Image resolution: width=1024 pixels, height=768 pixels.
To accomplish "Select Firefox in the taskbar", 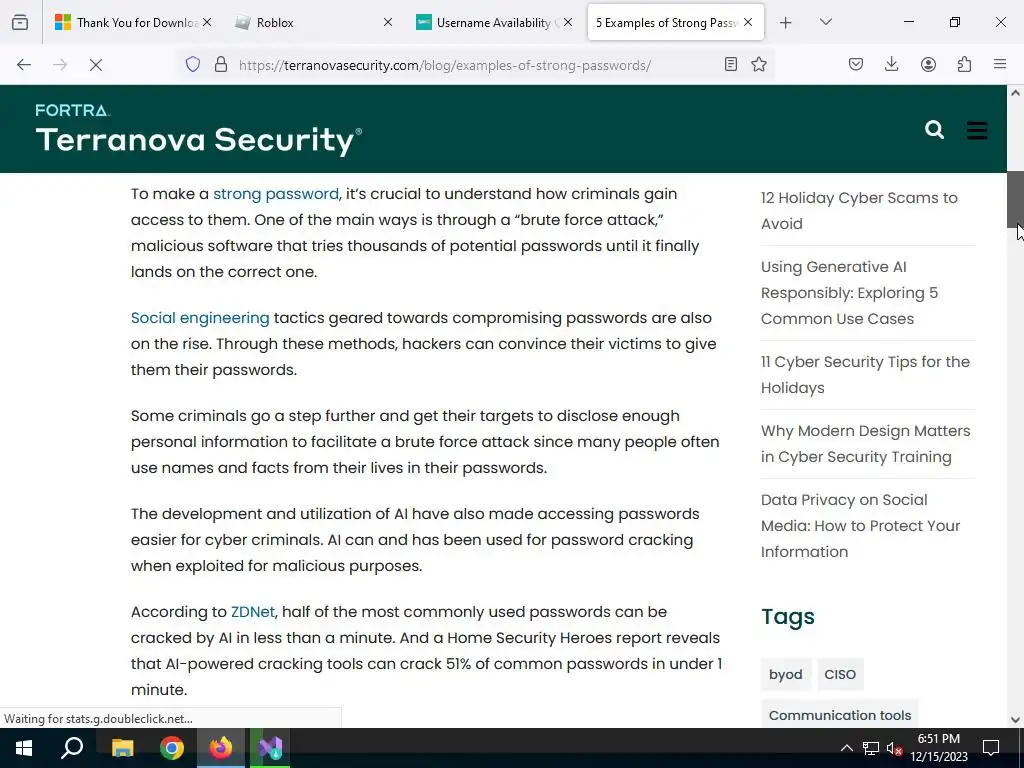I will coord(221,748).
